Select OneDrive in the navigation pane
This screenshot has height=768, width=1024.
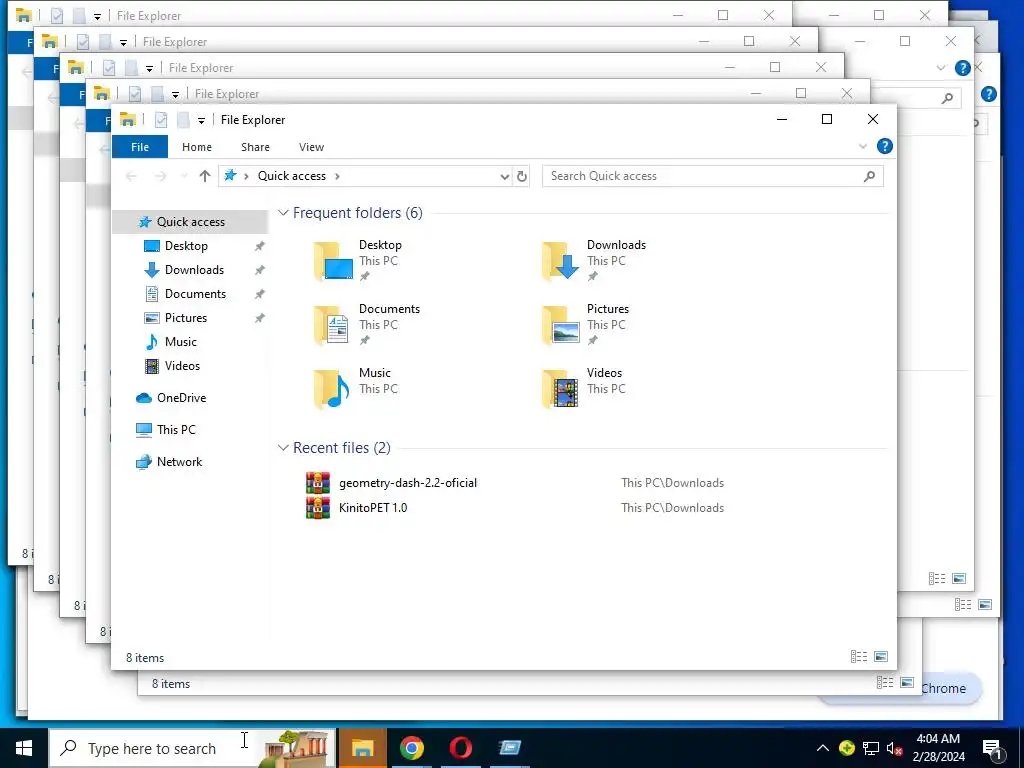pyautogui.click(x=181, y=398)
